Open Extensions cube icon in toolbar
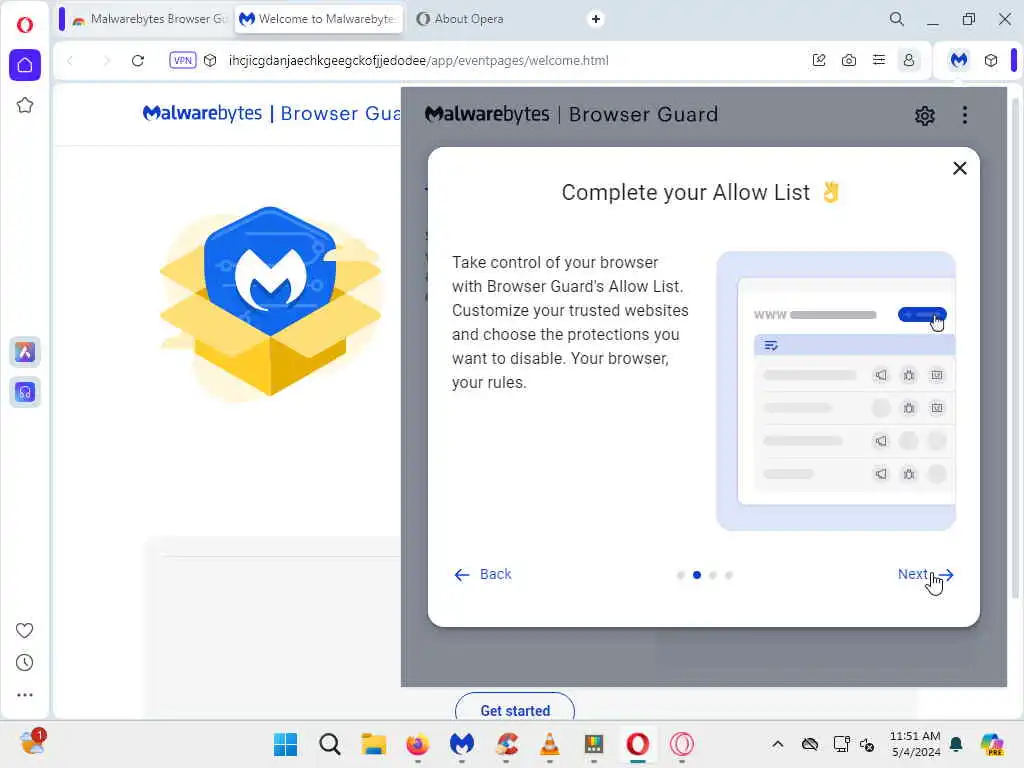Screen dimensions: 1024x768 coord(991,60)
